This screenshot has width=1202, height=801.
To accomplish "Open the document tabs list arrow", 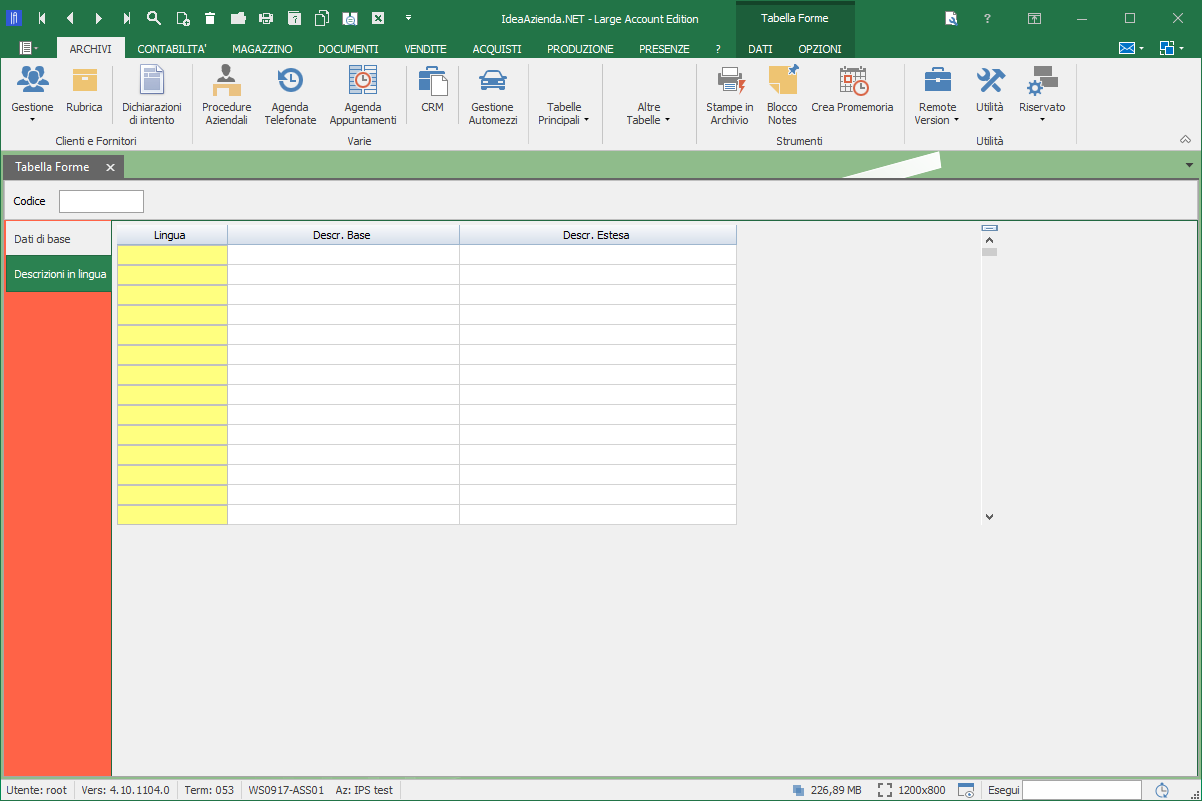I will pyautogui.click(x=1189, y=165).
